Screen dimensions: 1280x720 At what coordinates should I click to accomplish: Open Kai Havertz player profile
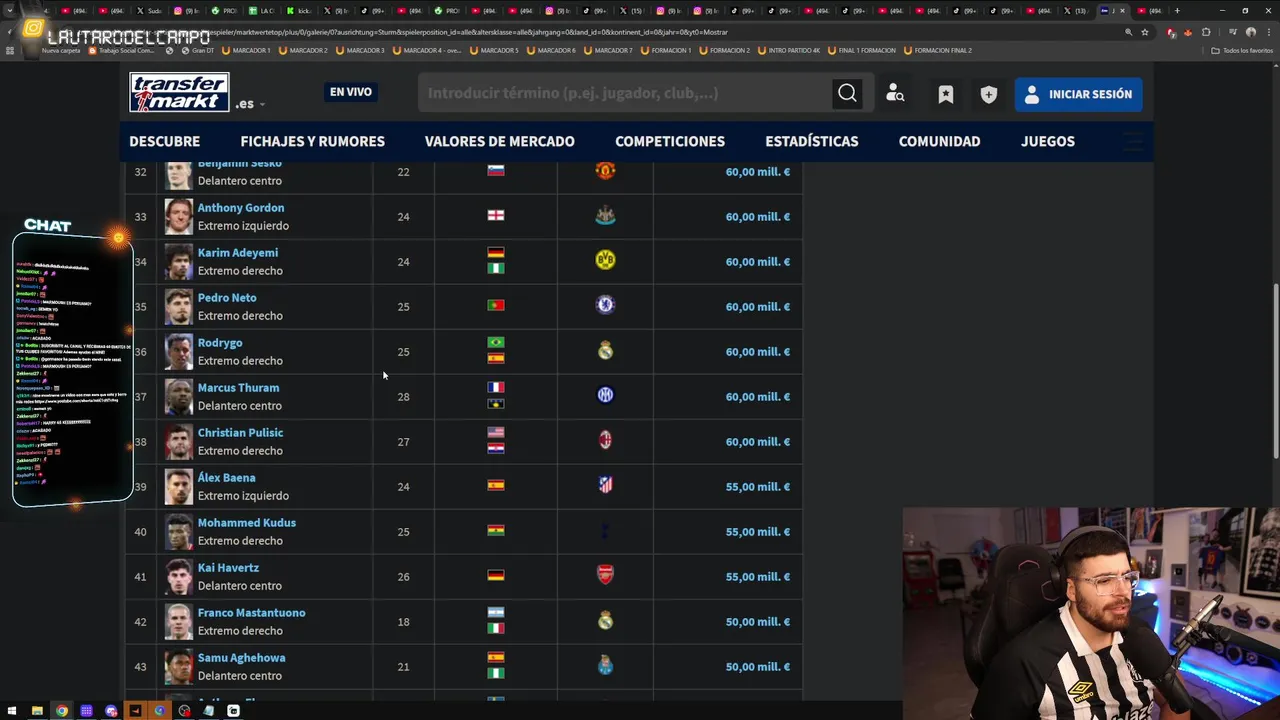coord(228,568)
